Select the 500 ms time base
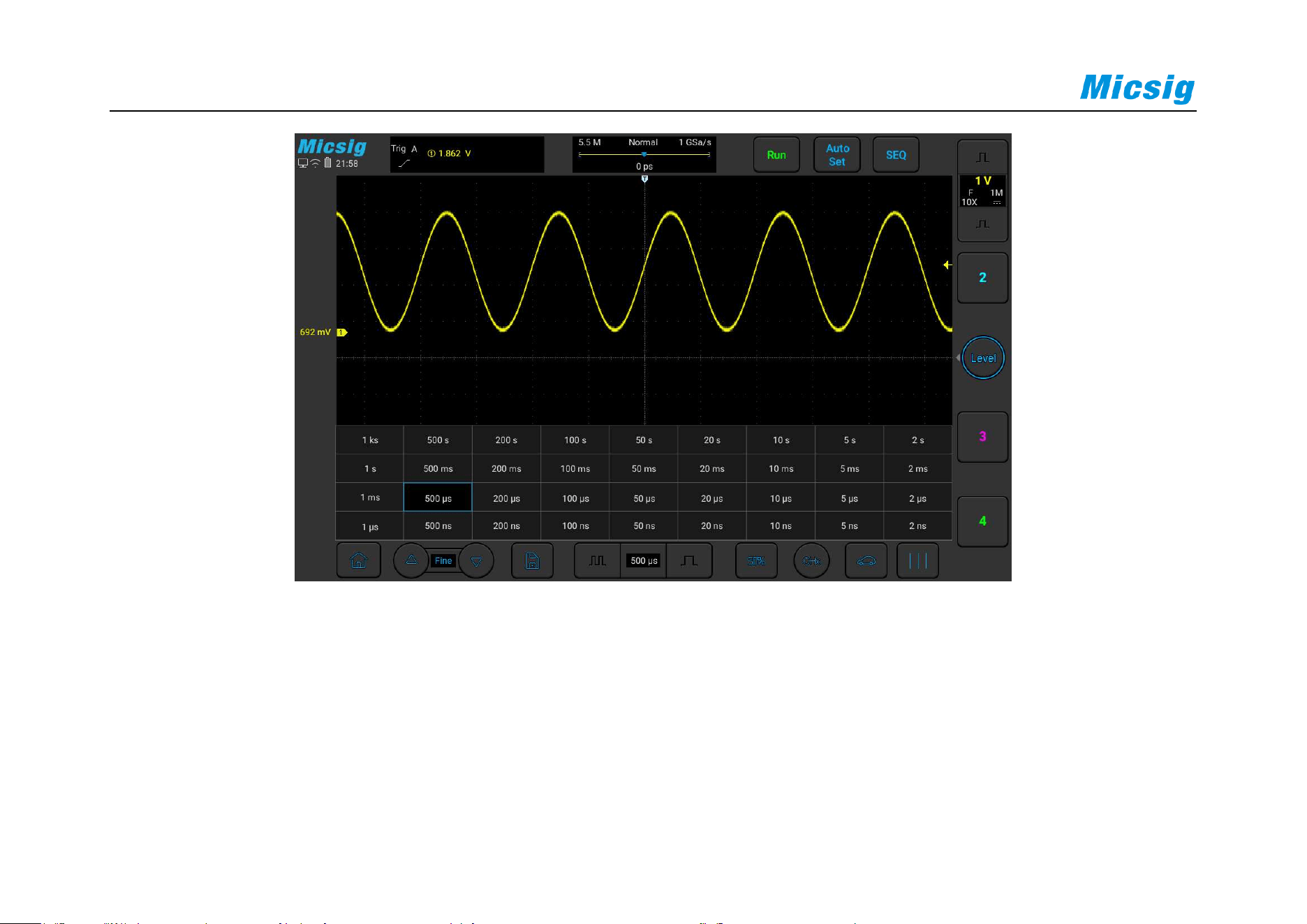 (438, 469)
